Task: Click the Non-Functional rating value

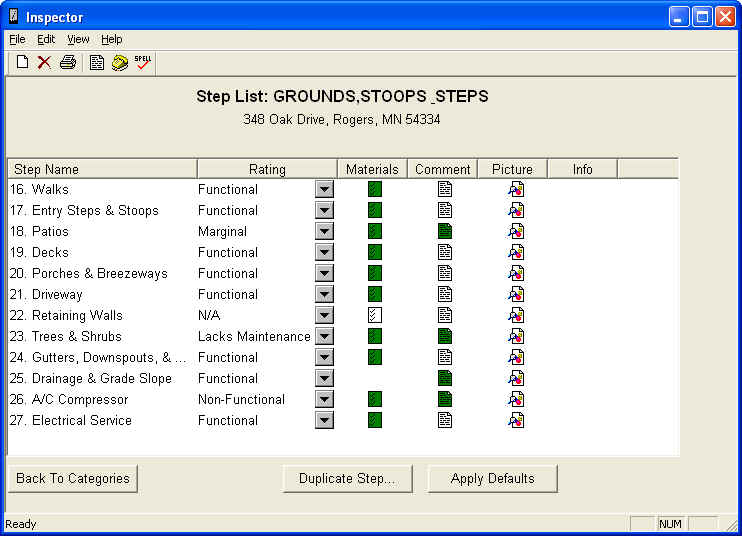Action: (241, 399)
